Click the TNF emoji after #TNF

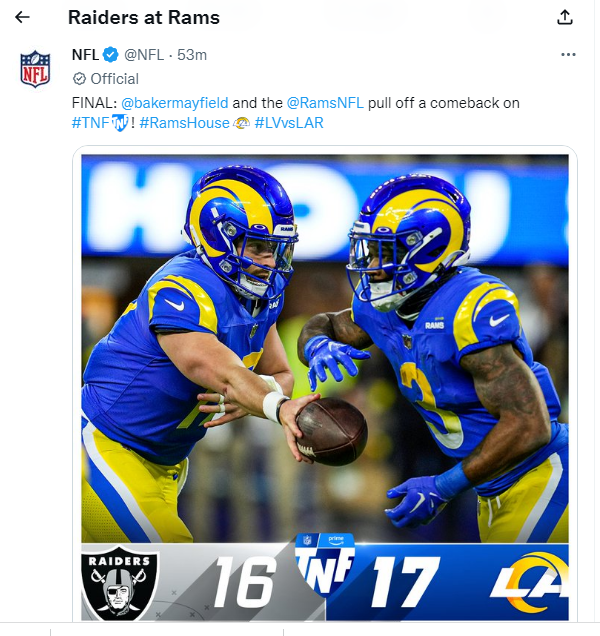(120, 124)
